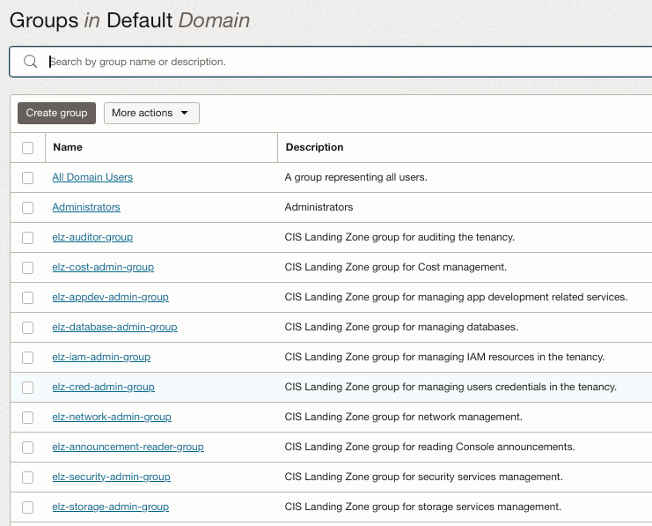Click the Description column header
652x526 pixels.
(314, 147)
